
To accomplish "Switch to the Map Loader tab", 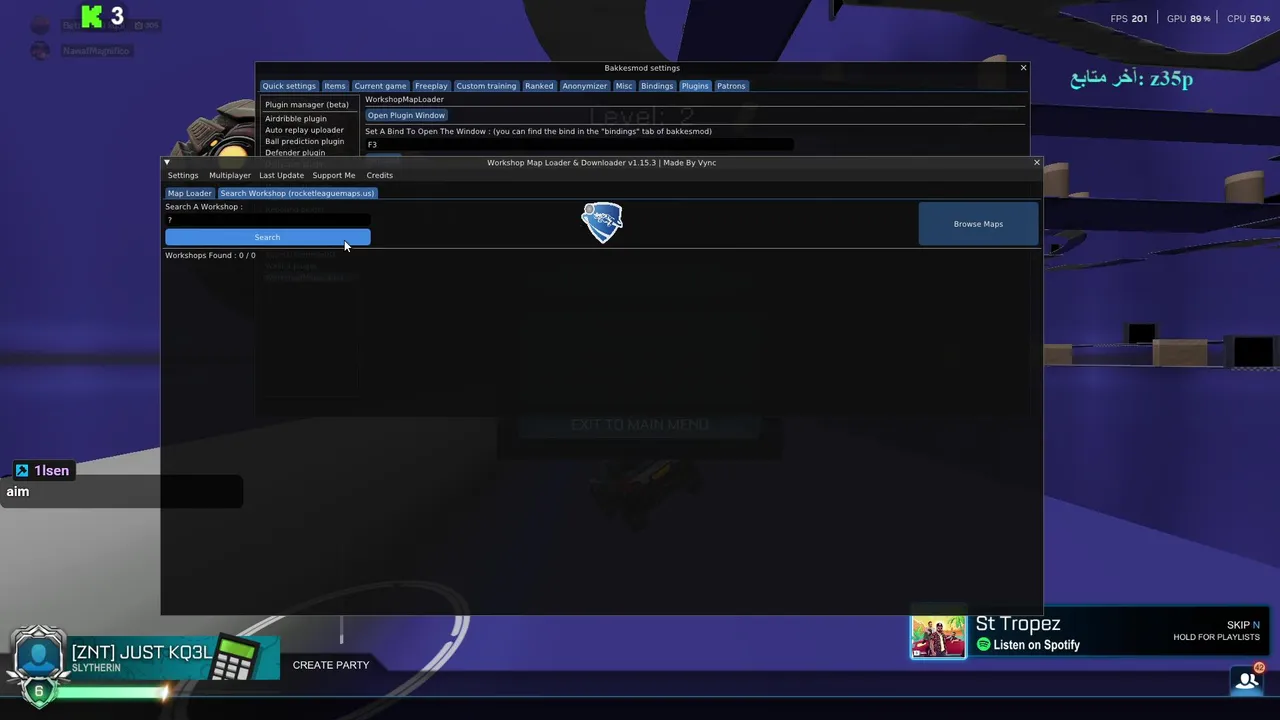I will click(190, 193).
